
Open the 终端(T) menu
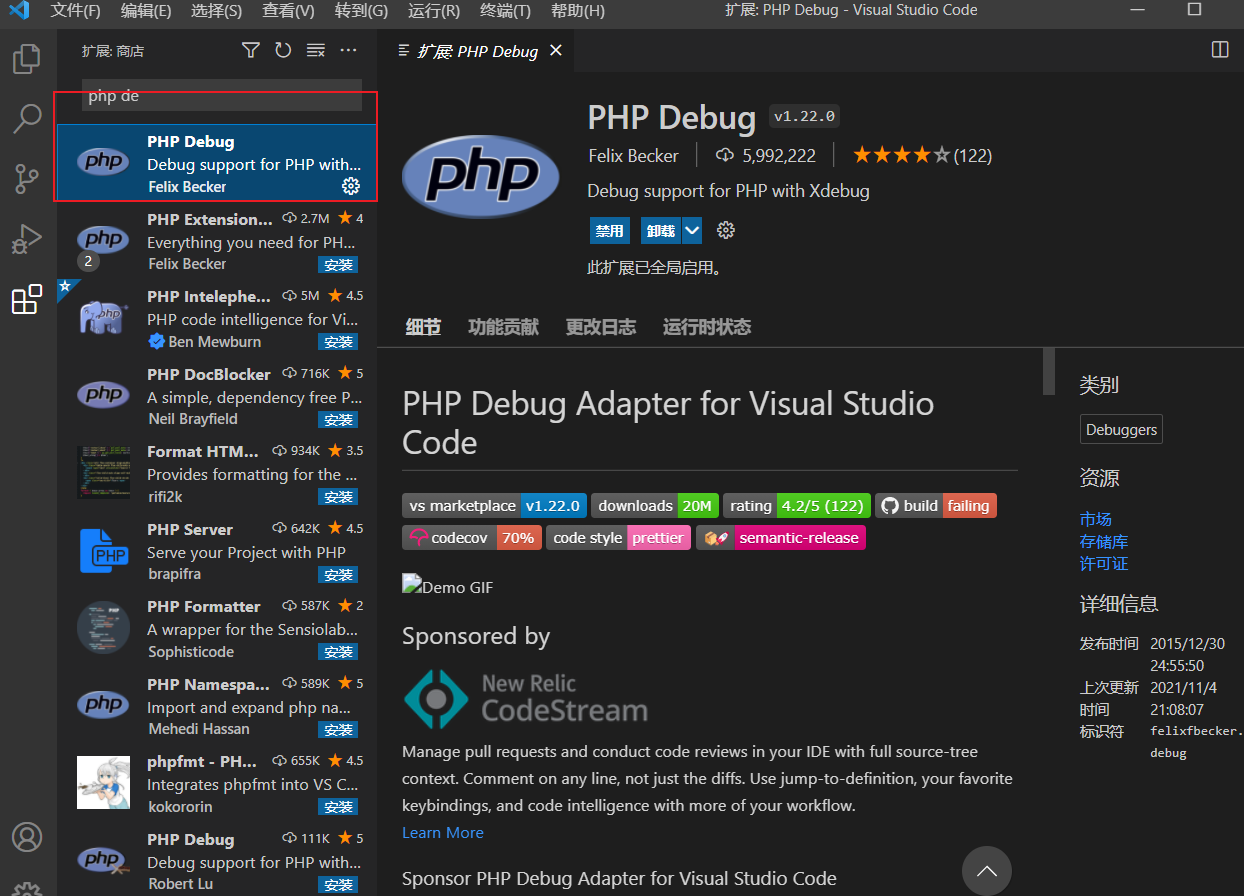pyautogui.click(x=506, y=11)
